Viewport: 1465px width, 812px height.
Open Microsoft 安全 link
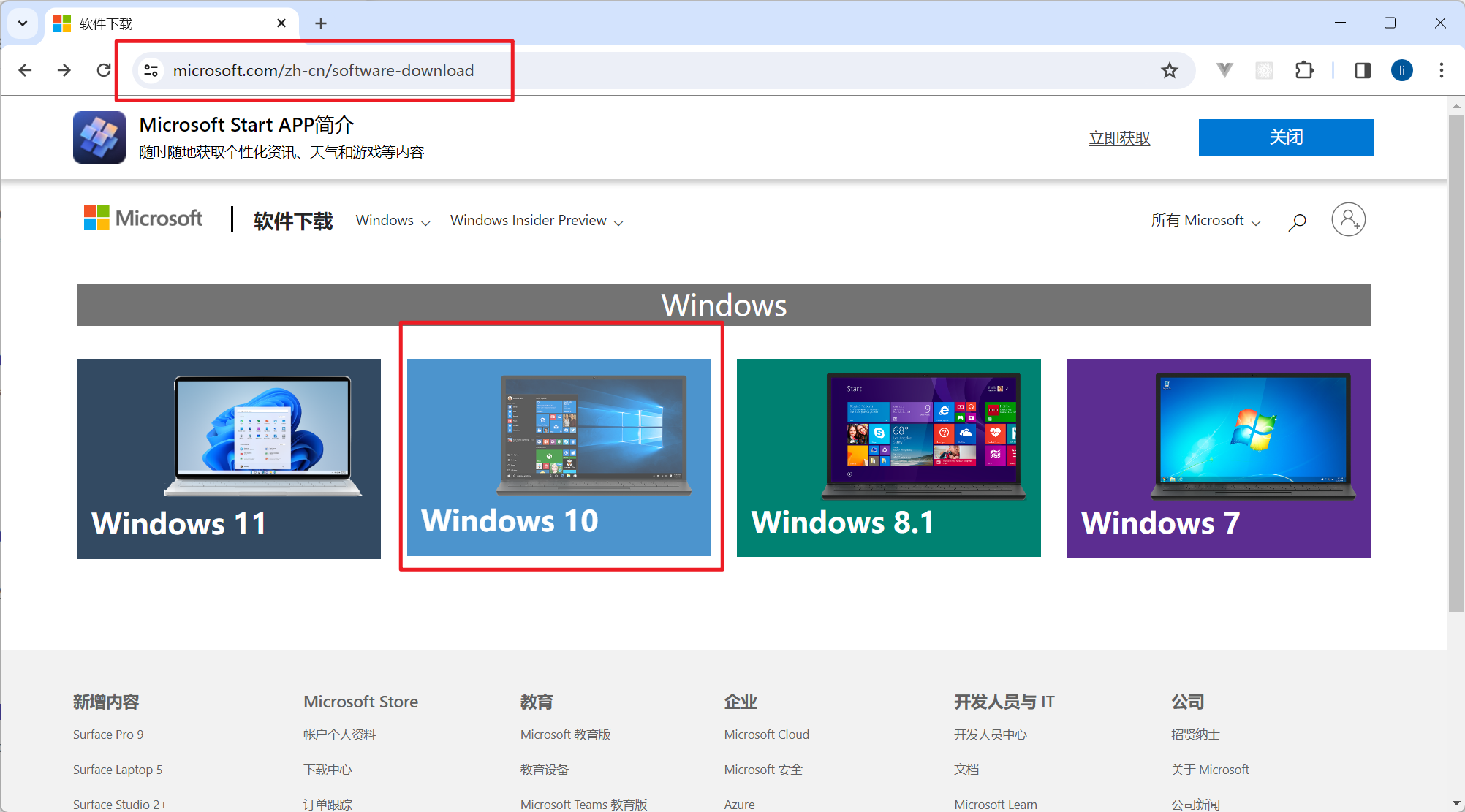click(763, 770)
